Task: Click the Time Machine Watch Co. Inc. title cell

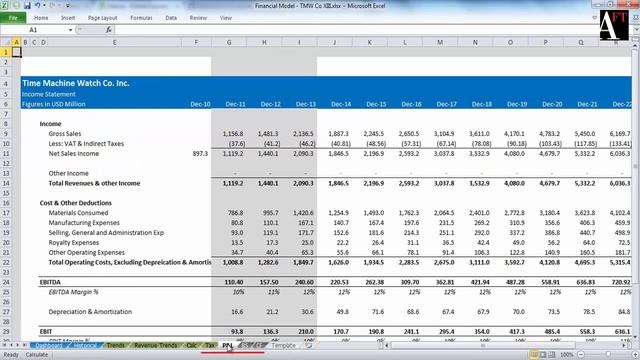Action: pos(76,83)
